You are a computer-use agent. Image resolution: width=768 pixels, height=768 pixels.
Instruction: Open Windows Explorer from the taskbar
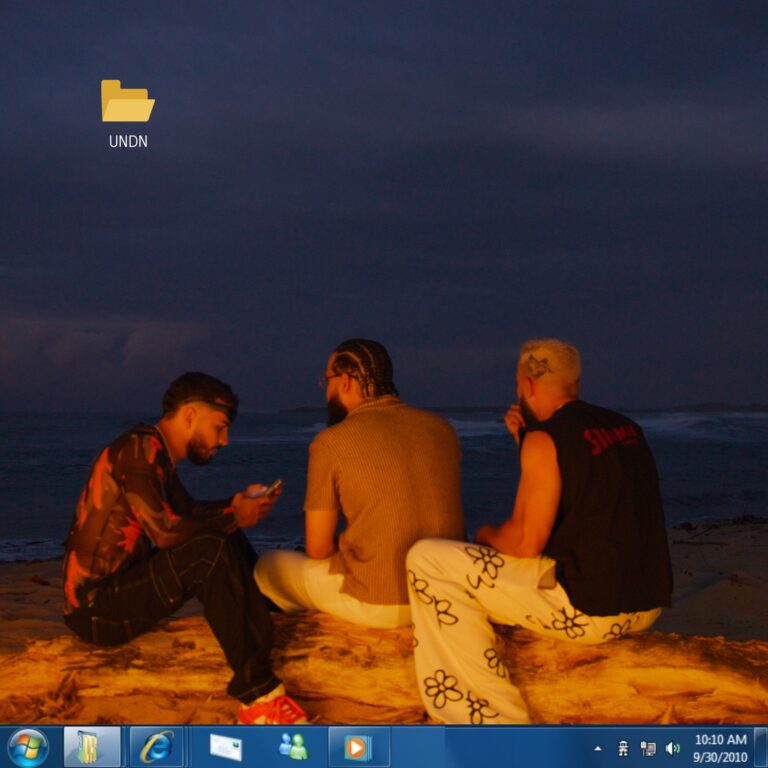click(x=91, y=747)
